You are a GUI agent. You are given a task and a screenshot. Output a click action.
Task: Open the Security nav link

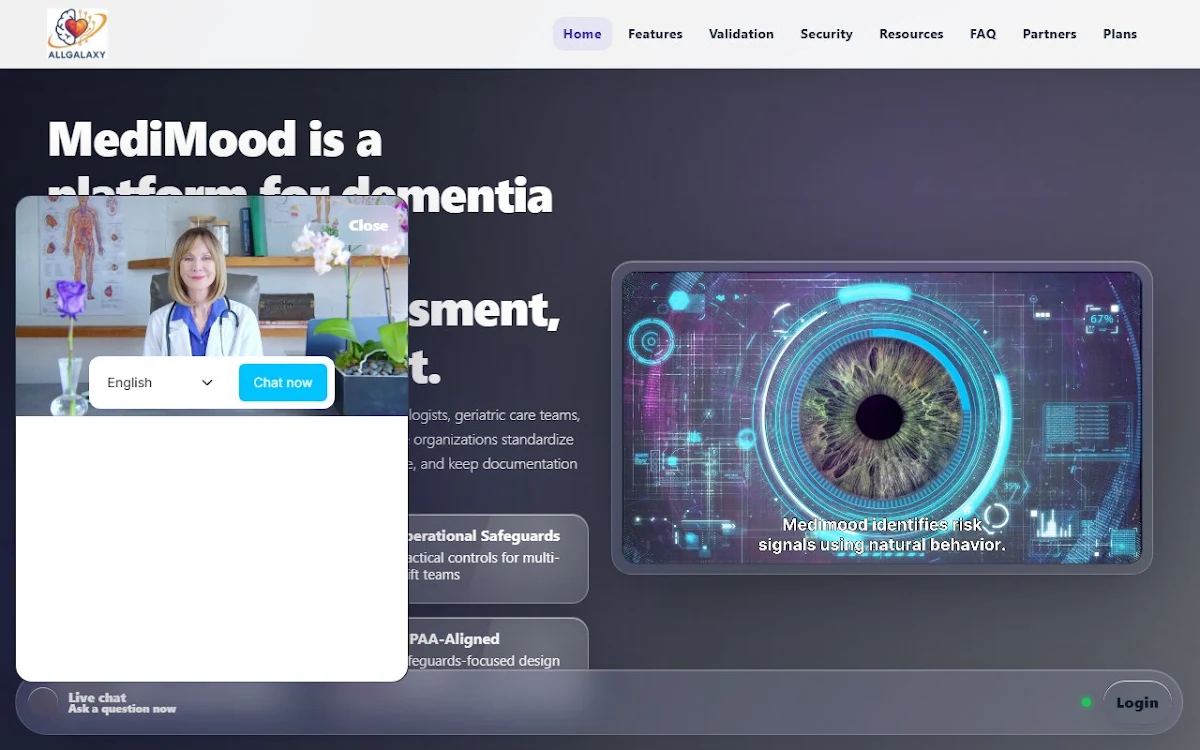pyautogui.click(x=826, y=34)
